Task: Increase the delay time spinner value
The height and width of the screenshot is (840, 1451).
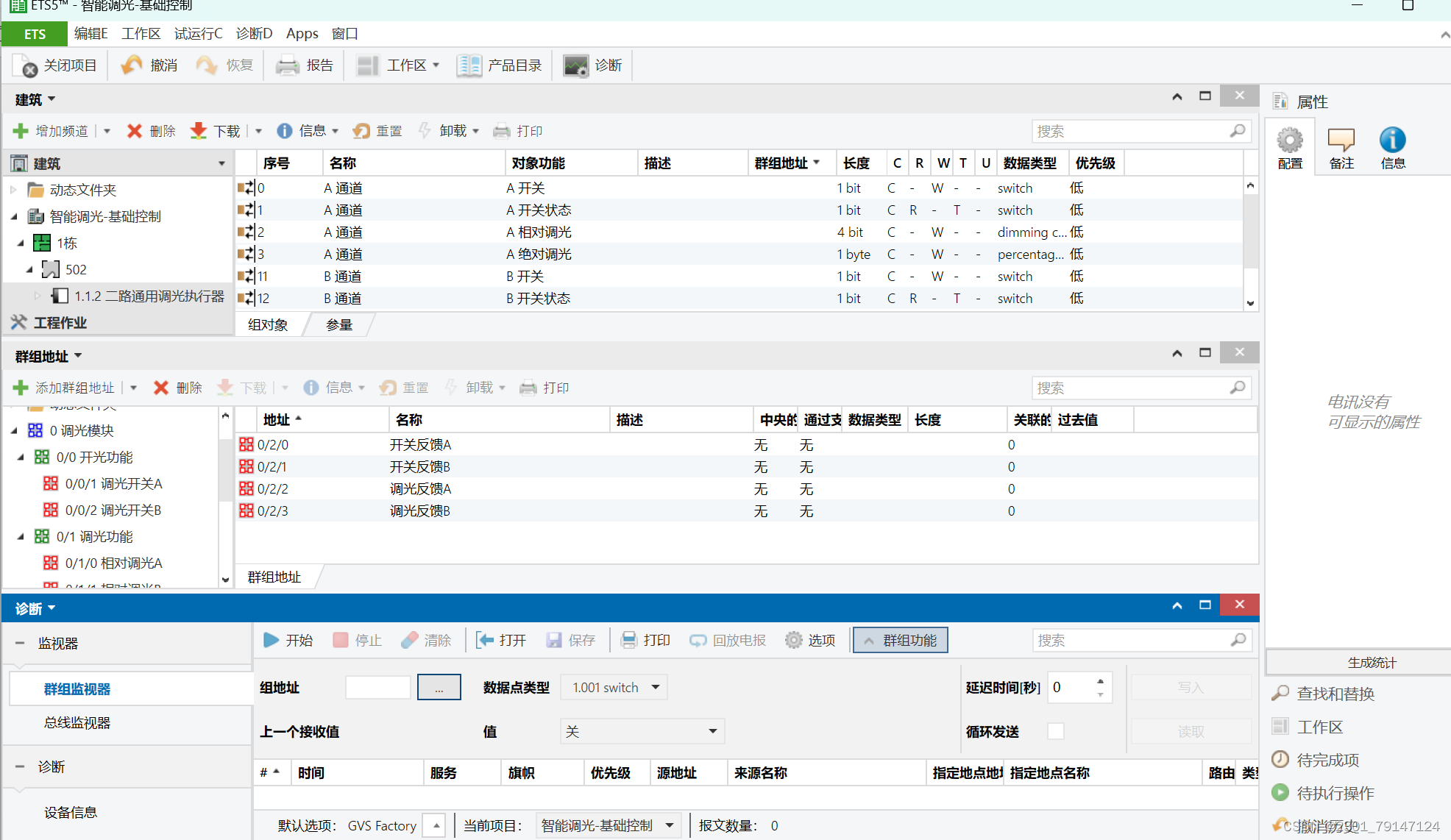Action: pyautogui.click(x=1100, y=681)
